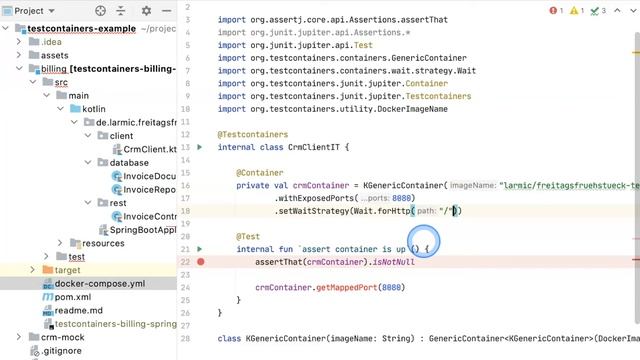Image resolution: width=640 pixels, height=360 pixels.
Task: Run CrmClientIT class gutter icon
Action: click(x=200, y=147)
